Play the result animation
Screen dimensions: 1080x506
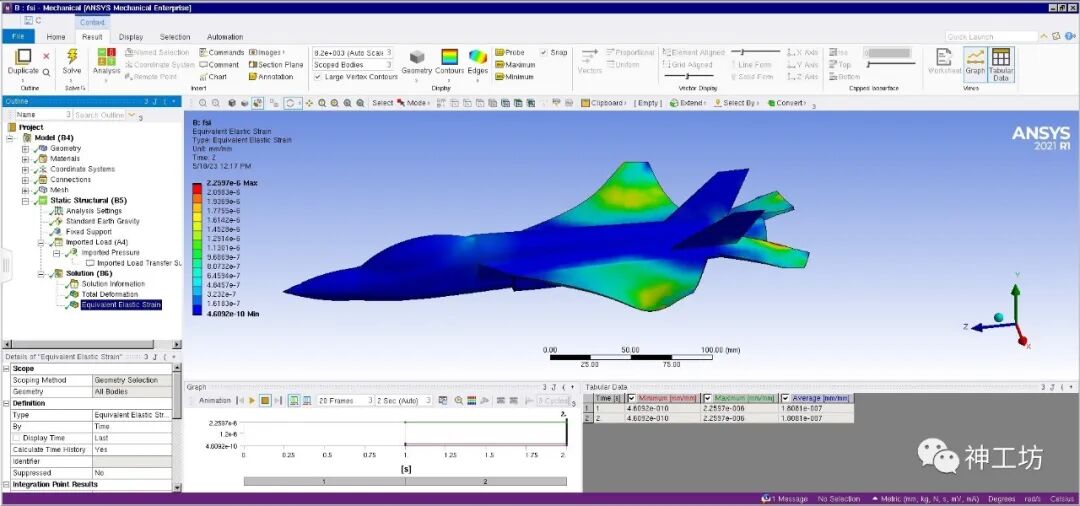point(252,401)
